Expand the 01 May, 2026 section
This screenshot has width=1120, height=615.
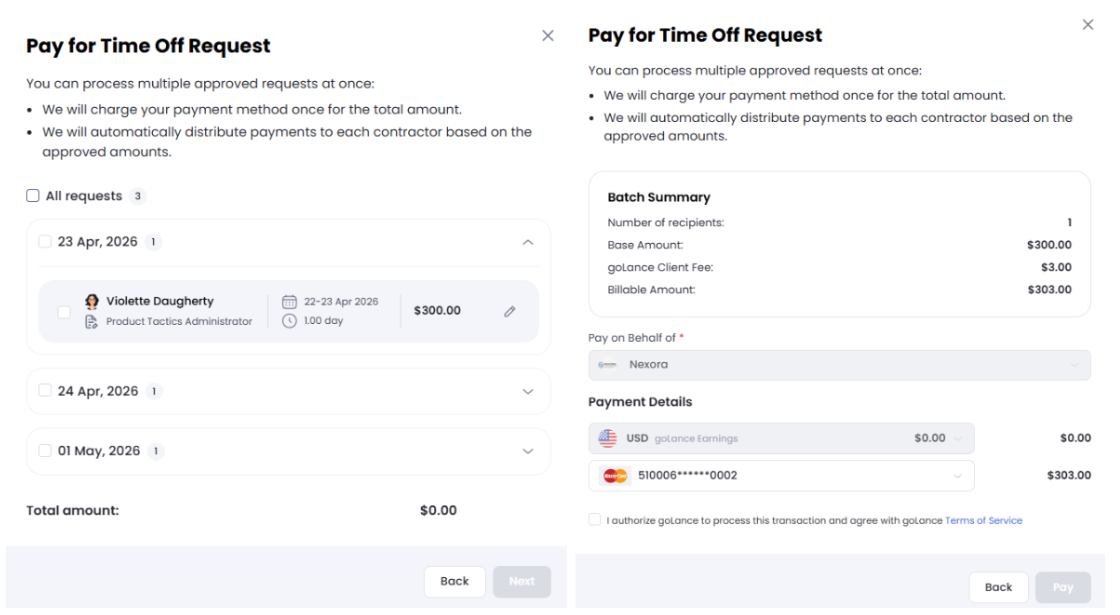529,452
